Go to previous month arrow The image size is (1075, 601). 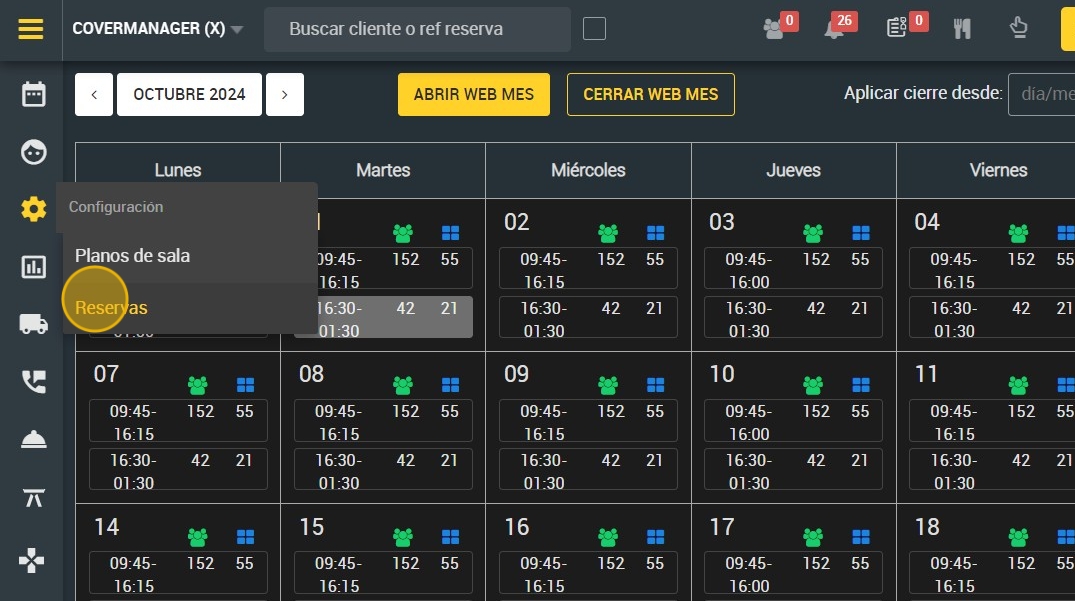pos(94,95)
